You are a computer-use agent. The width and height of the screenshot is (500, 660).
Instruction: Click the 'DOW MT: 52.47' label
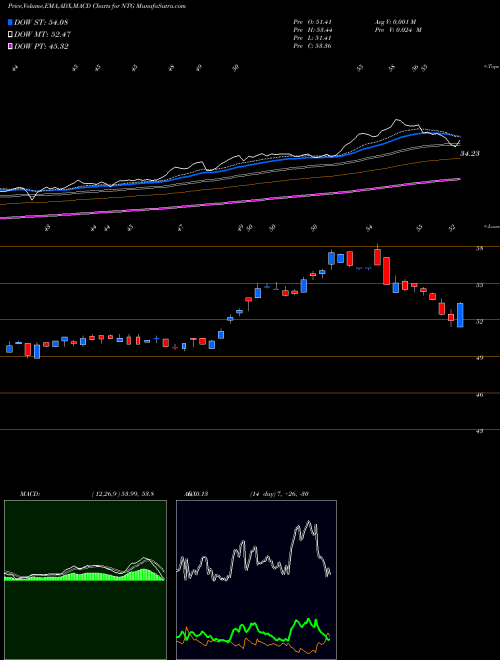(x=42, y=35)
